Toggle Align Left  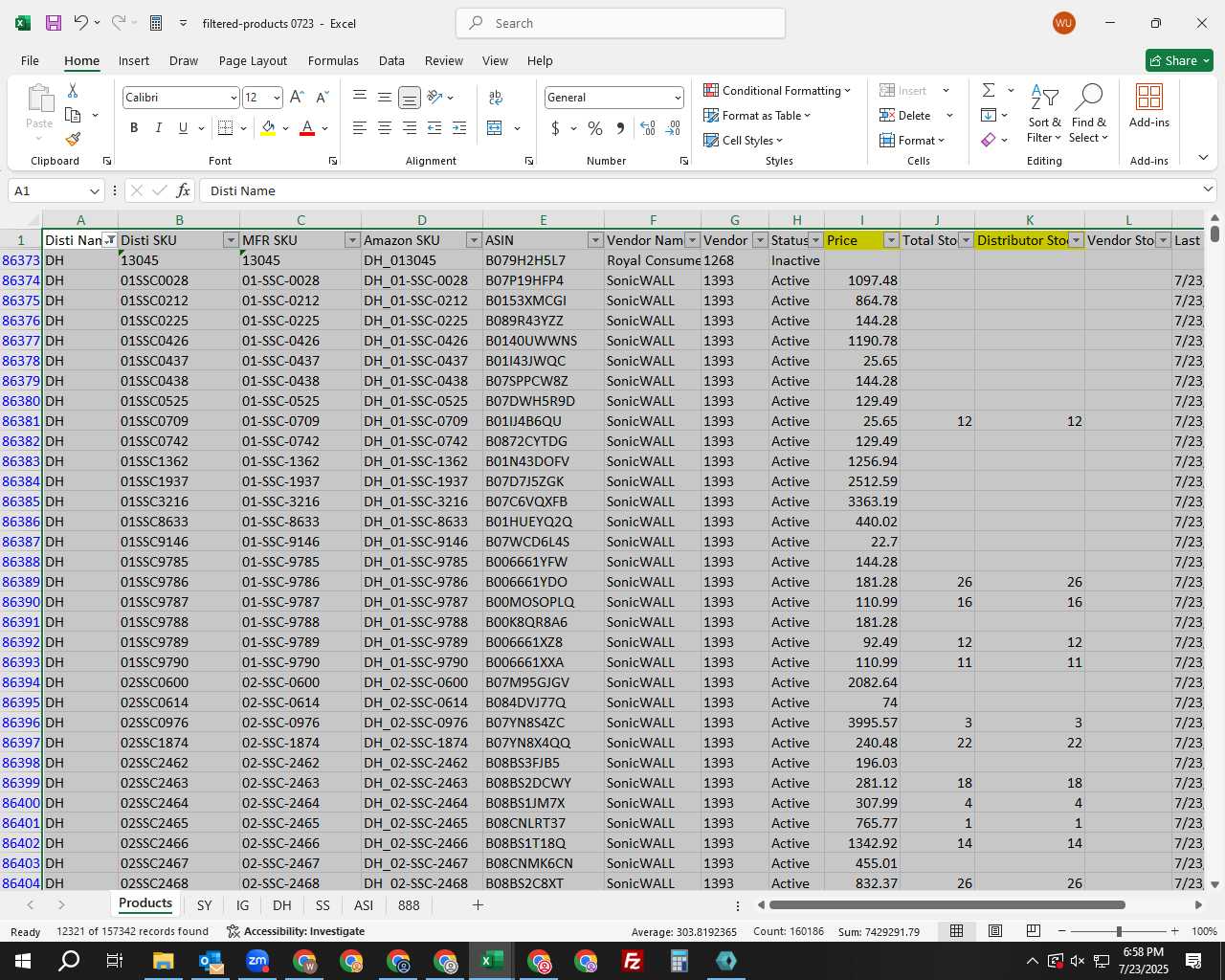pyautogui.click(x=360, y=127)
